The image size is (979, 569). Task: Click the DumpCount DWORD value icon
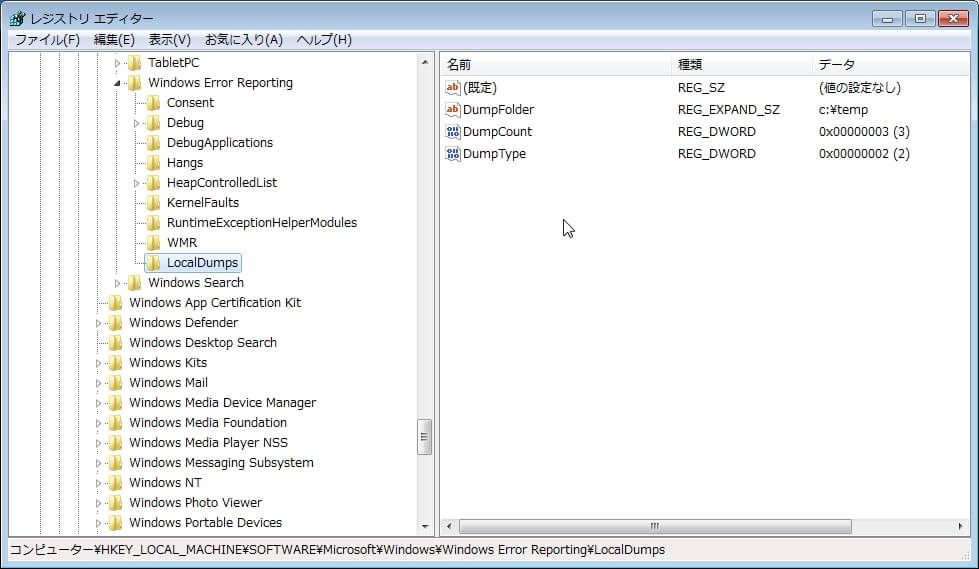click(453, 132)
